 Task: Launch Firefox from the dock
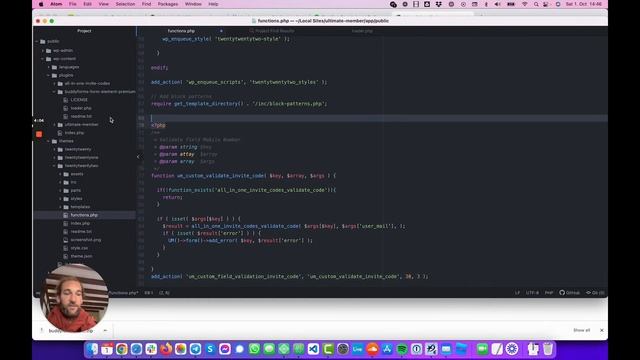pos(166,349)
